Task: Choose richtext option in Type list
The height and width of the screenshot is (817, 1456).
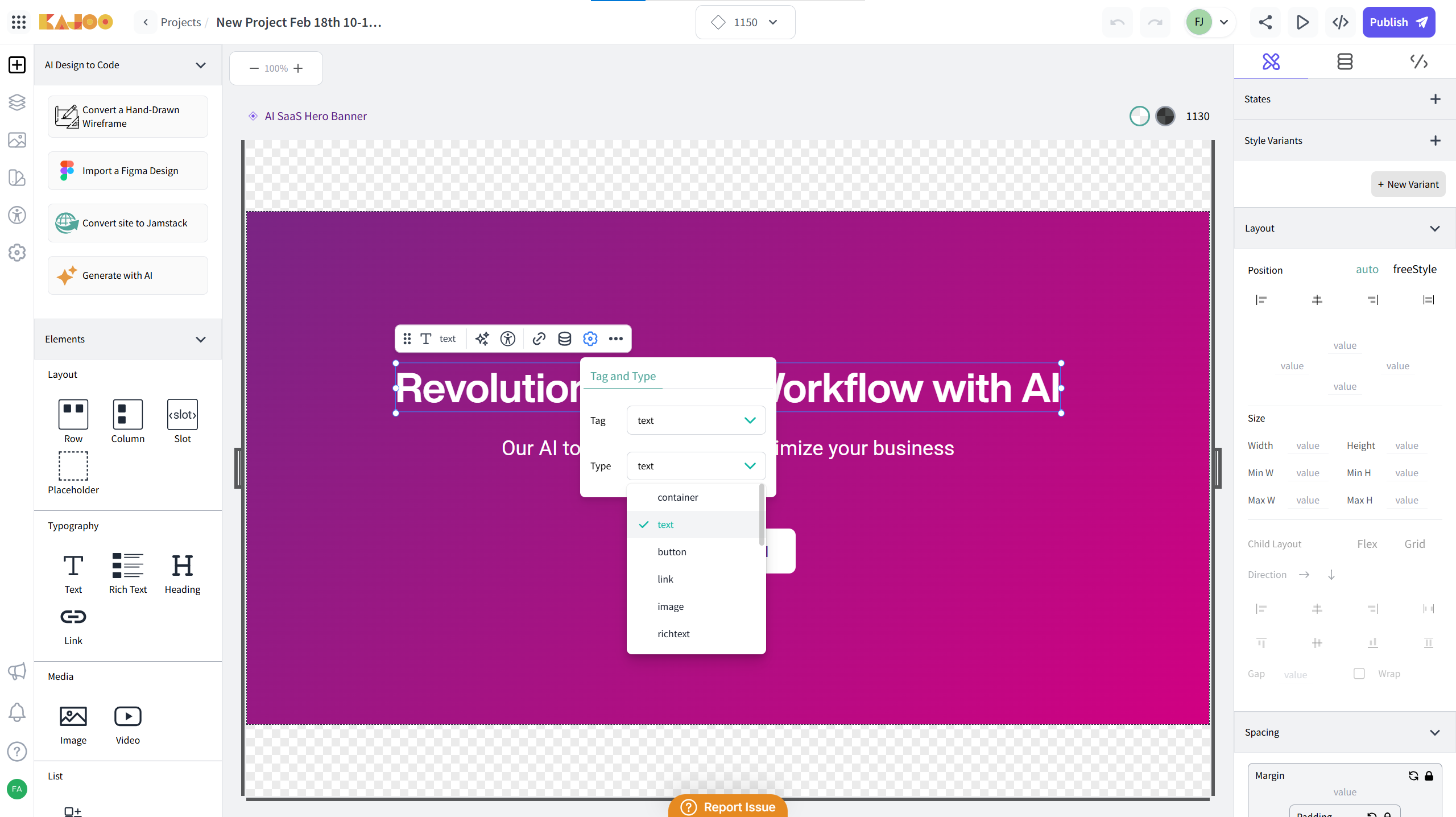Action: click(673, 634)
